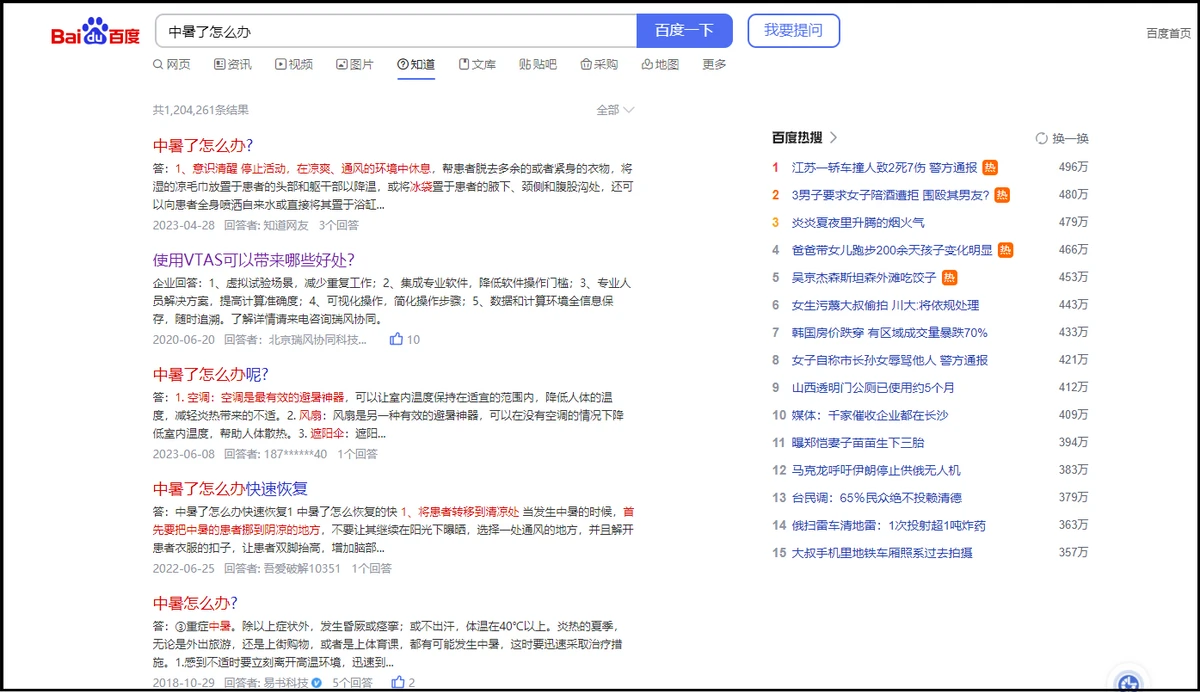1200x692 pixels.
Task: Click the date 2022-06-25
Action: [x=184, y=569]
